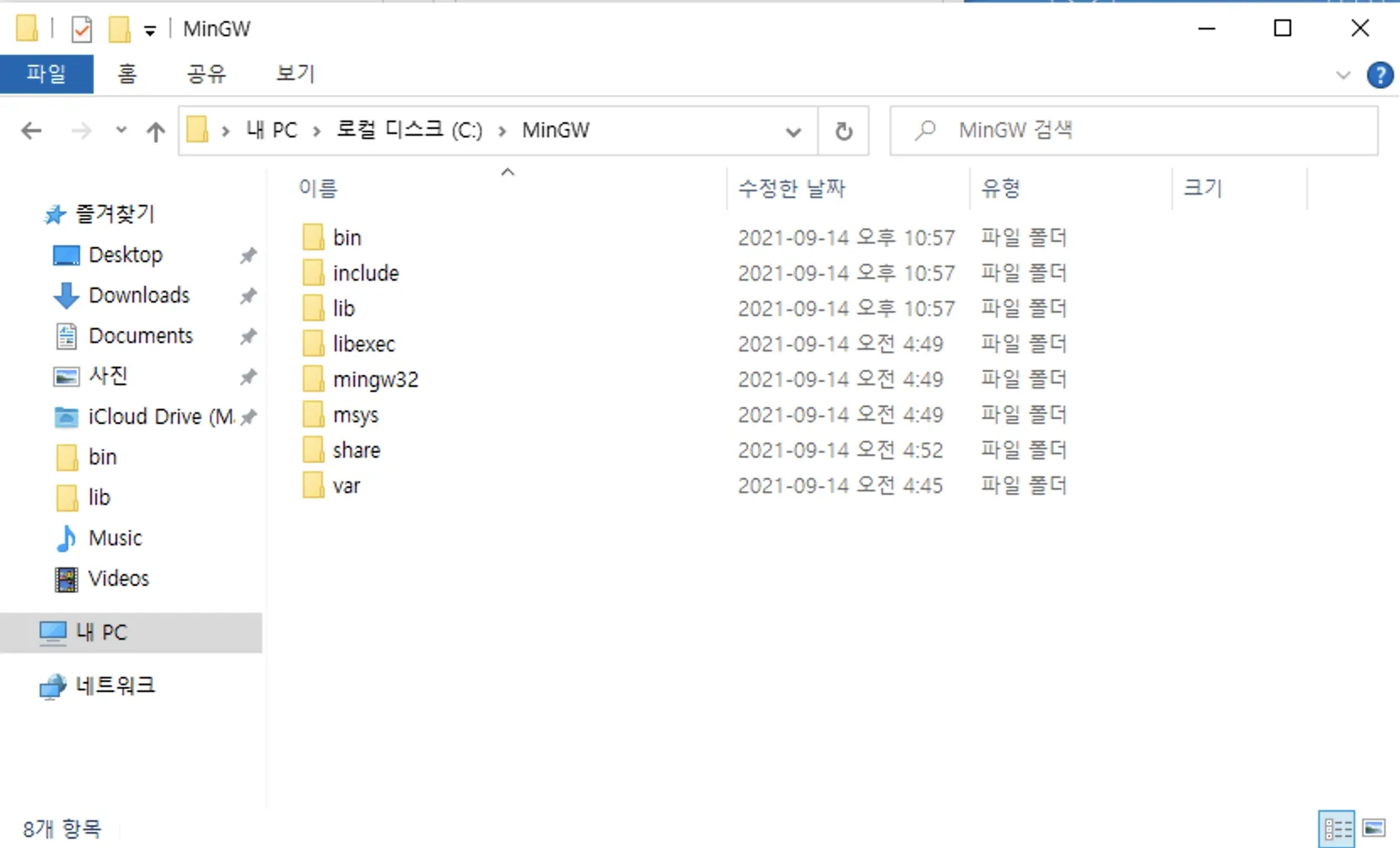Click the '8개 항목' status bar text
This screenshot has height=848, width=1400.
pos(62,829)
